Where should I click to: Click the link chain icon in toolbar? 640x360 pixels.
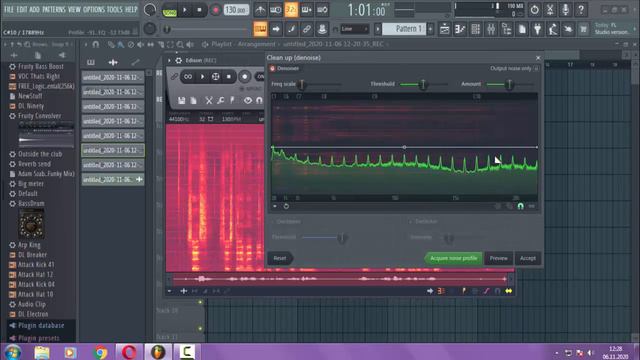307,29
